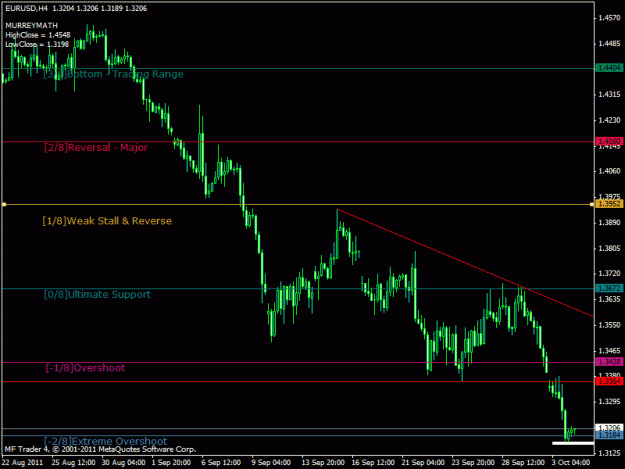Click the 9 Sep 04:00 date label
This screenshot has width=625, height=469.
271,463
